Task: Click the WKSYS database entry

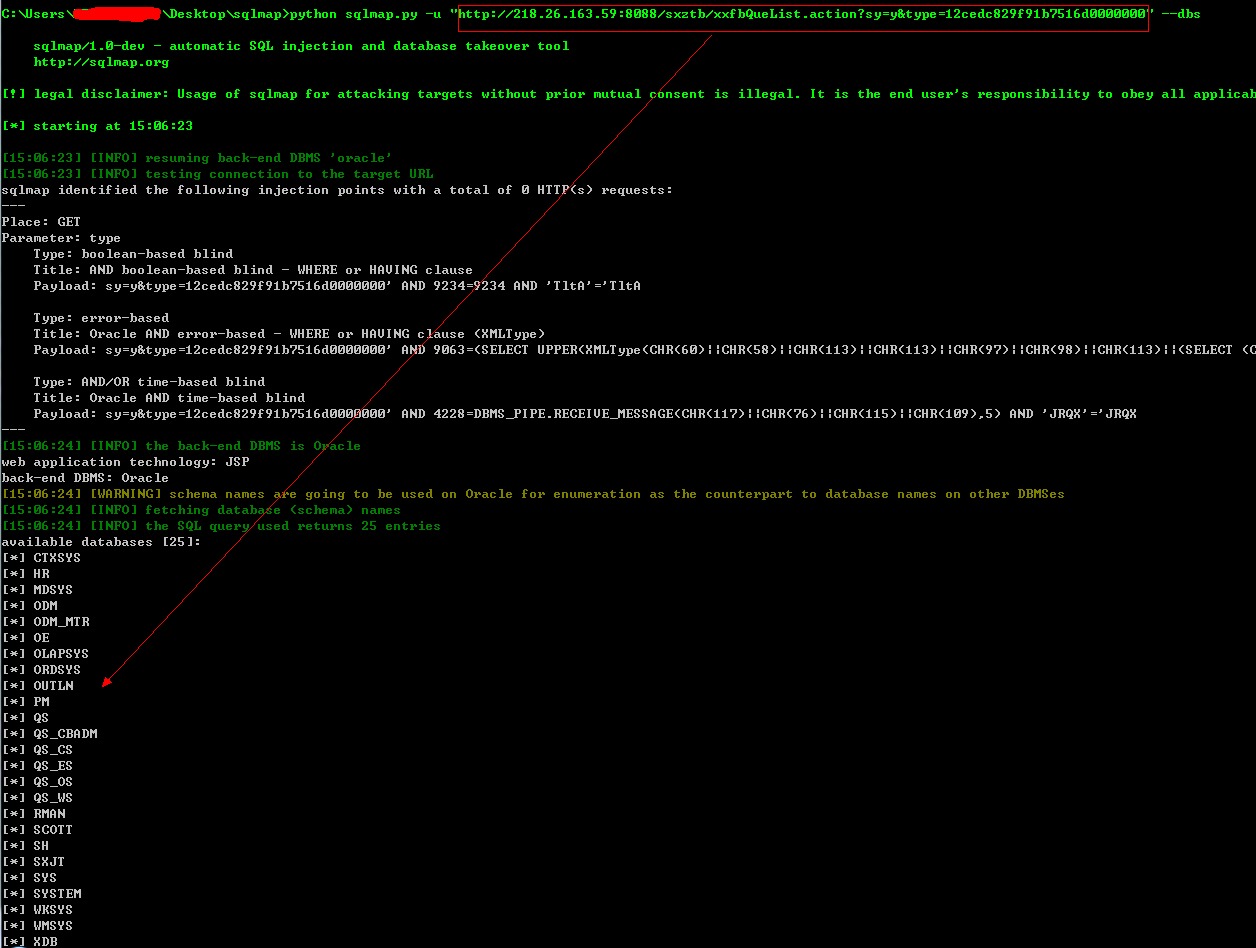Action: coord(37,910)
